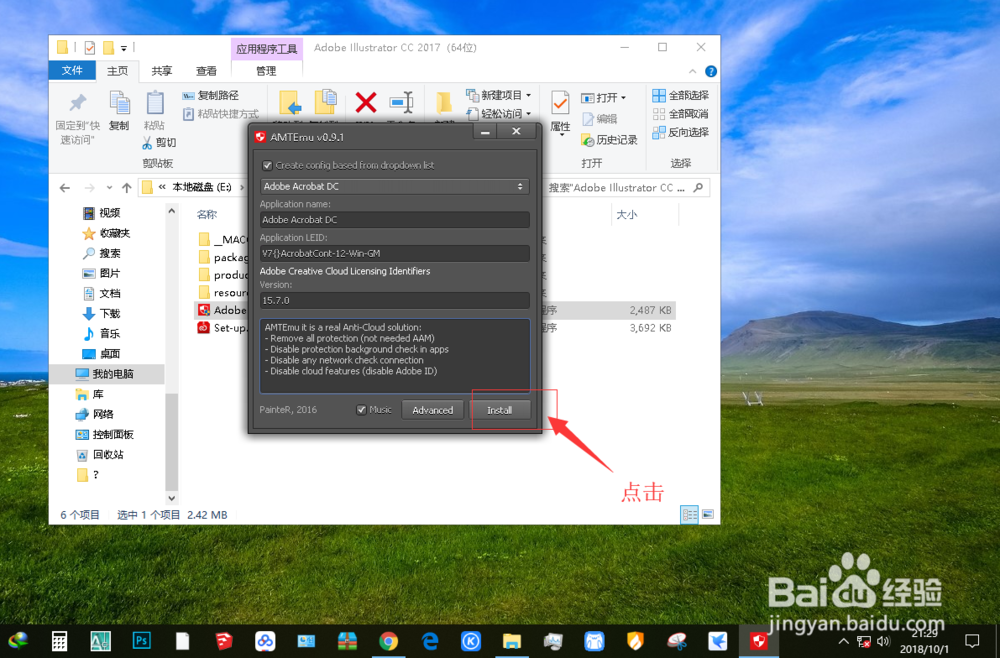Image resolution: width=1000 pixels, height=658 pixels.
Task: Click the Version field showing 15.7.0
Action: point(394,300)
